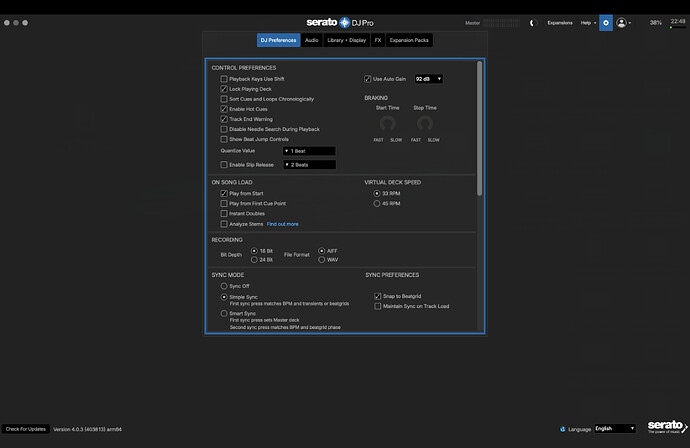This screenshot has height=448, width=690.
Task: Select the 45 RPM virtual deck speed
Action: (377, 203)
